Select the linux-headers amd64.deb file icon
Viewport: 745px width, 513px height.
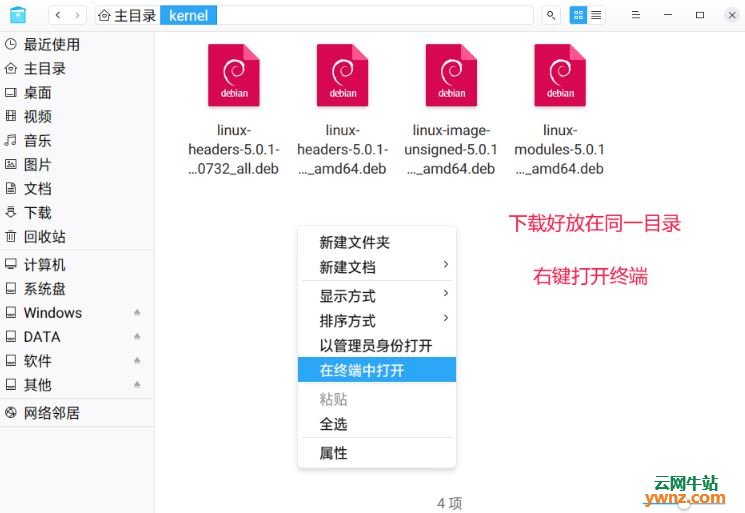[343, 75]
